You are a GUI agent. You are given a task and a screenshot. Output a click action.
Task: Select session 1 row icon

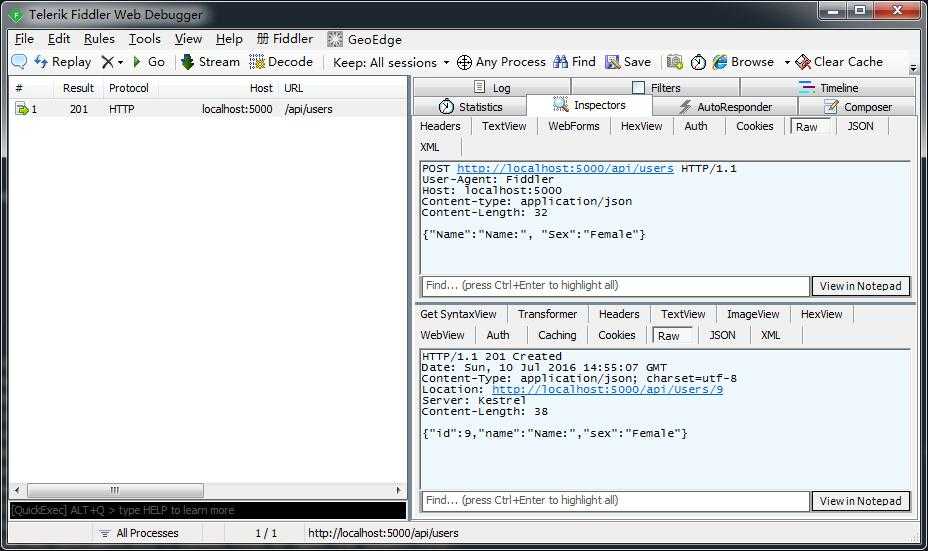click(x=22, y=109)
